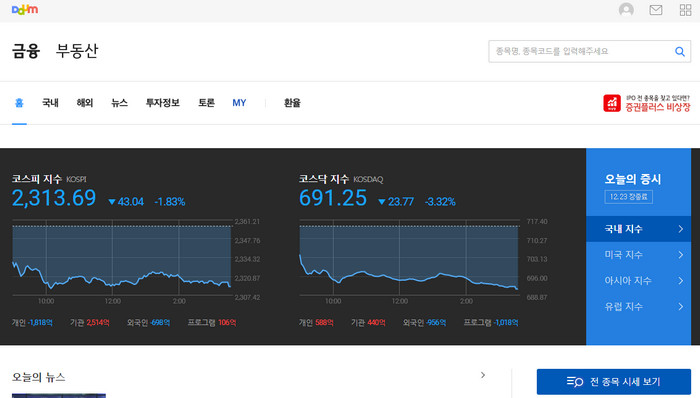Click the chevron next to 미국 지수

(680, 255)
